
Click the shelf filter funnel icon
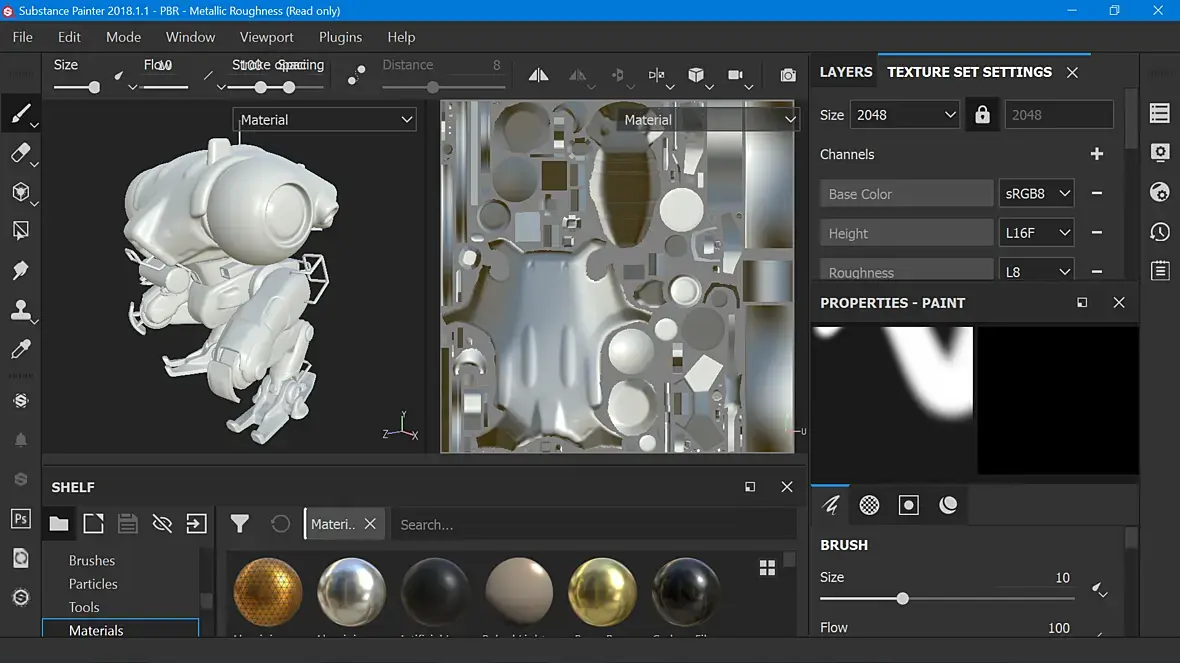click(240, 523)
